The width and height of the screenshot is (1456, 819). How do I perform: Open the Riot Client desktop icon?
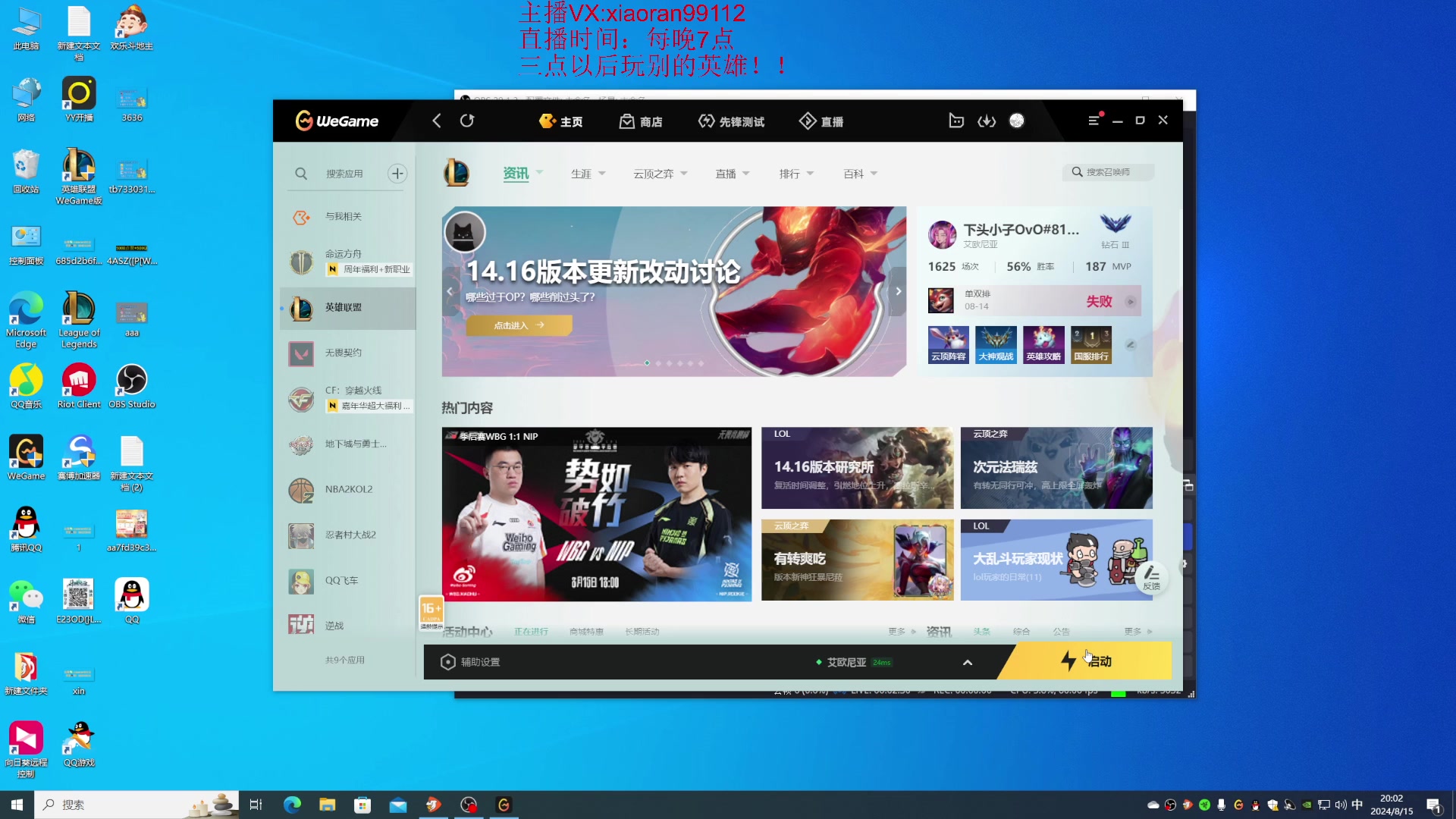(x=79, y=387)
